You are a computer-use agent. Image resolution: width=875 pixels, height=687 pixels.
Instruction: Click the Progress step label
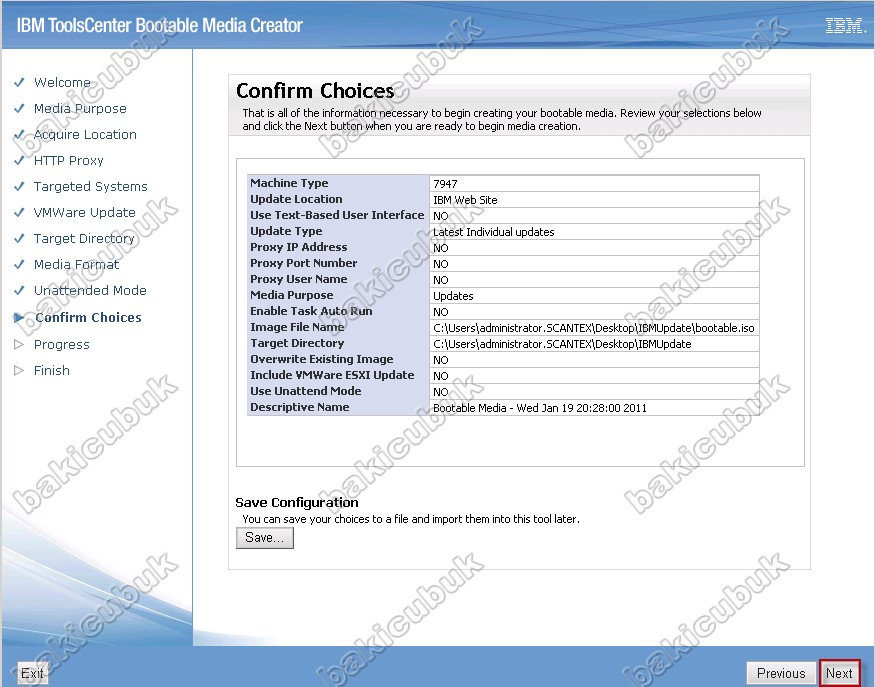[61, 344]
